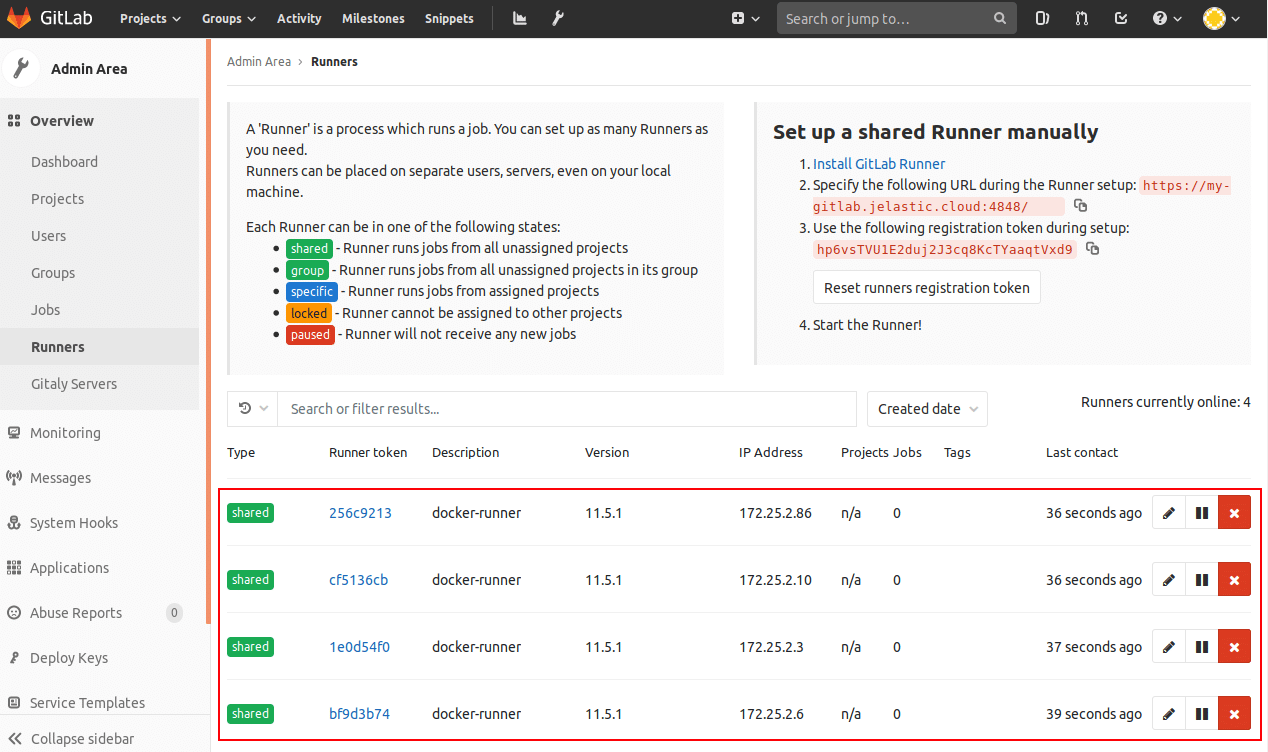1268x752 pixels.
Task: Pause runner cf5136cb
Action: (x=1202, y=580)
